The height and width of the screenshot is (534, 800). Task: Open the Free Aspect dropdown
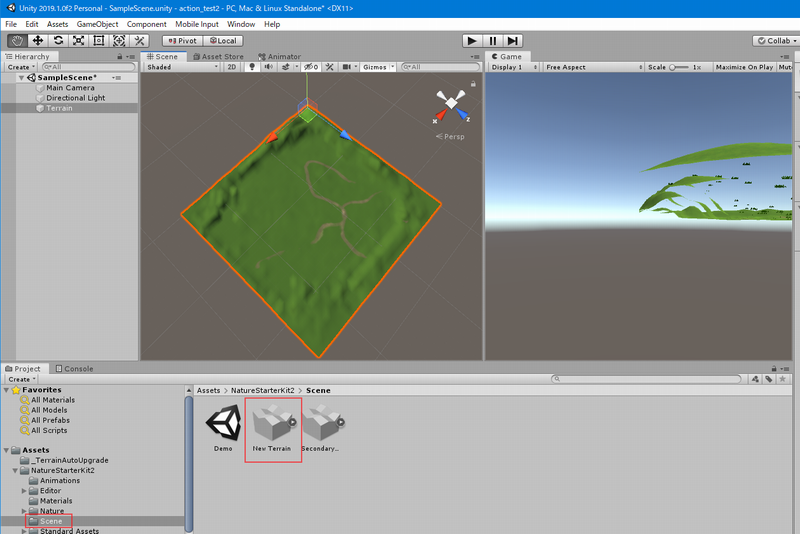coord(593,67)
